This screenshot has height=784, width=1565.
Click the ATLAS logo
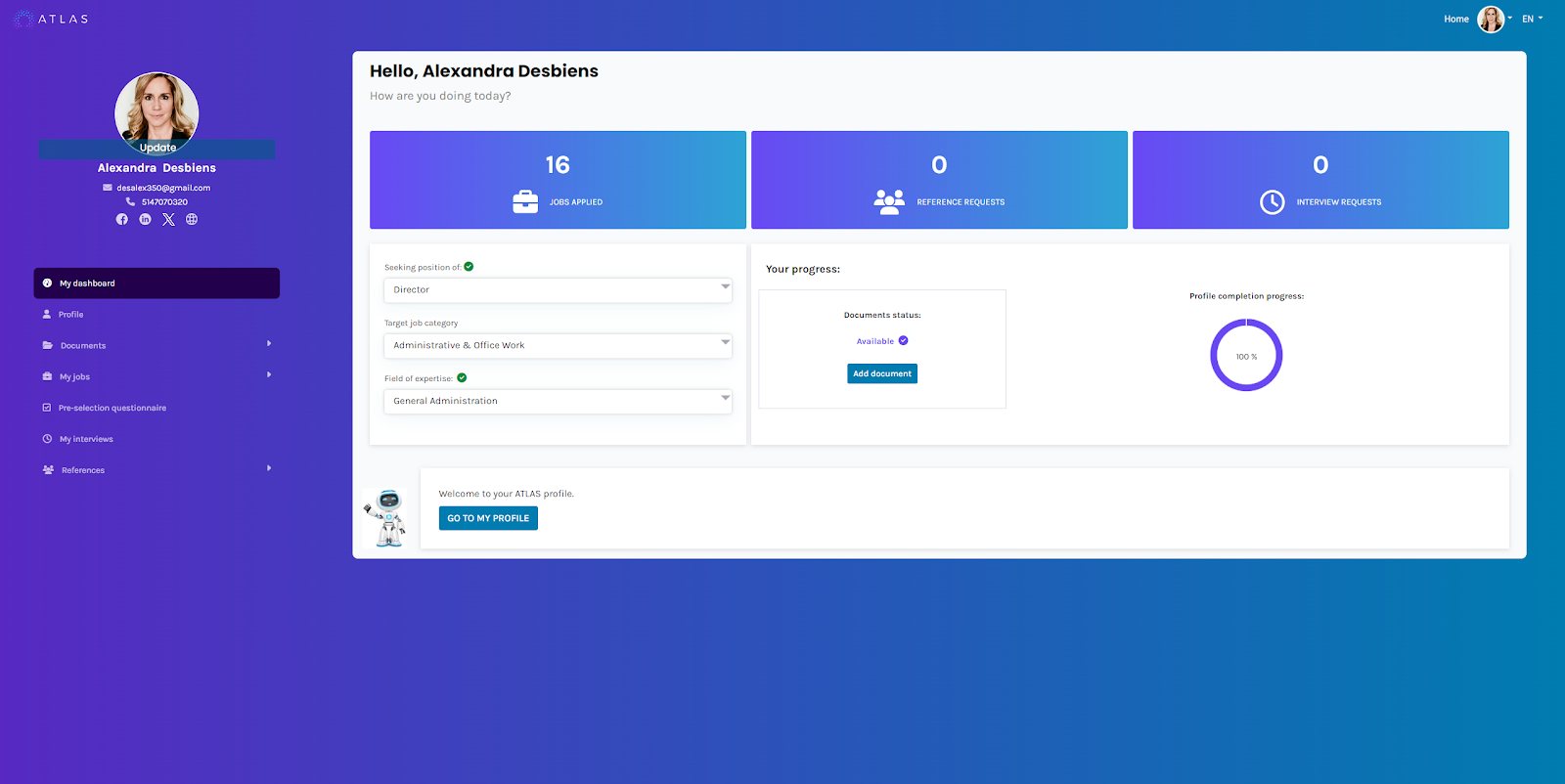tap(51, 19)
